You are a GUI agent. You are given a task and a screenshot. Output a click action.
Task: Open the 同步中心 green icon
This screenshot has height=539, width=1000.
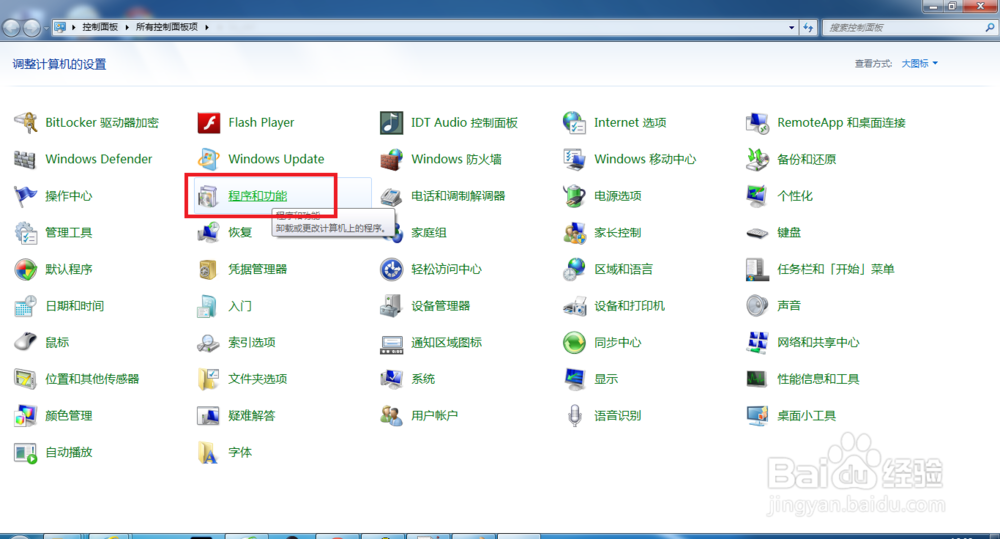pos(574,343)
